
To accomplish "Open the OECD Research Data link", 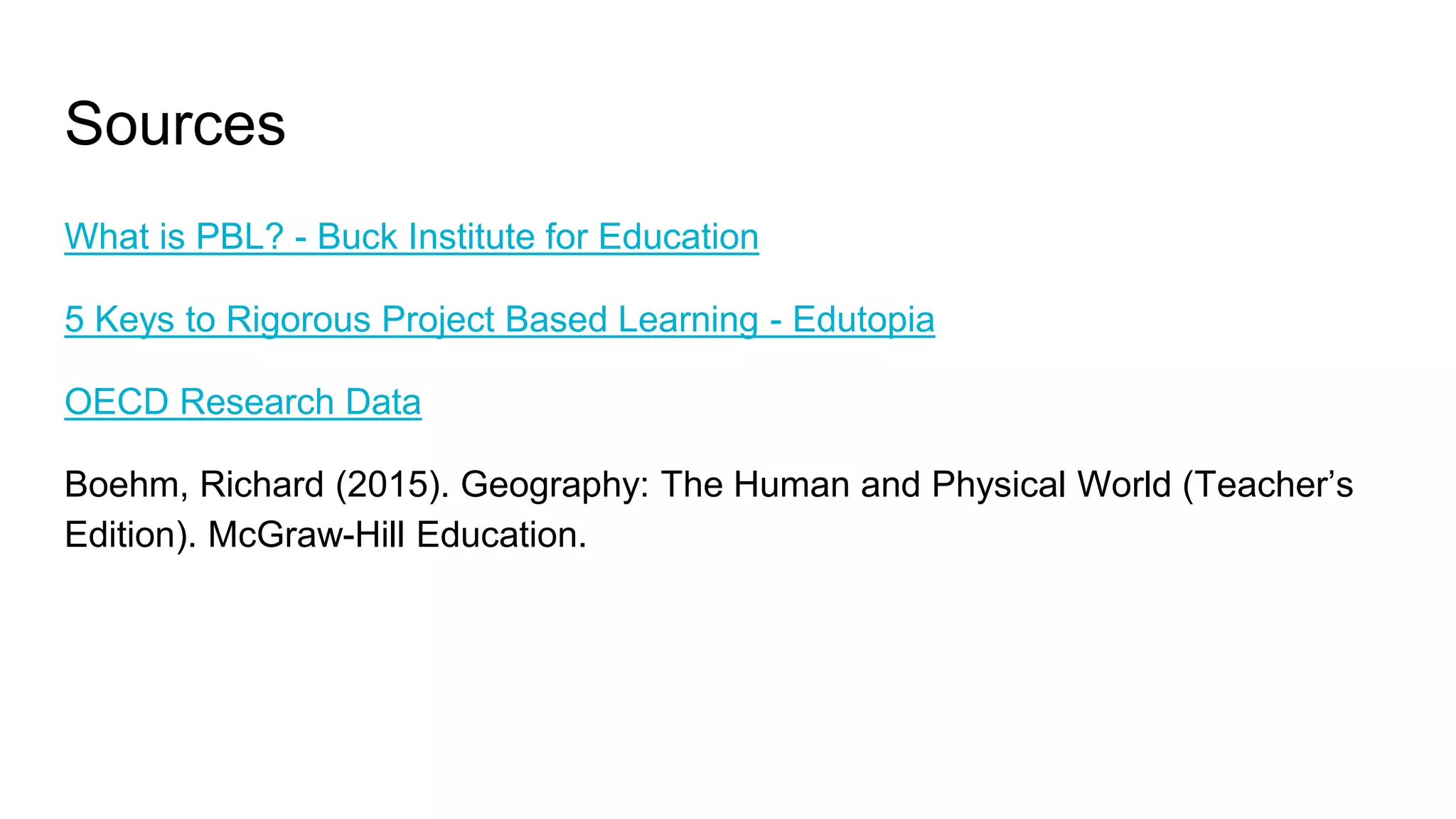I will [242, 402].
